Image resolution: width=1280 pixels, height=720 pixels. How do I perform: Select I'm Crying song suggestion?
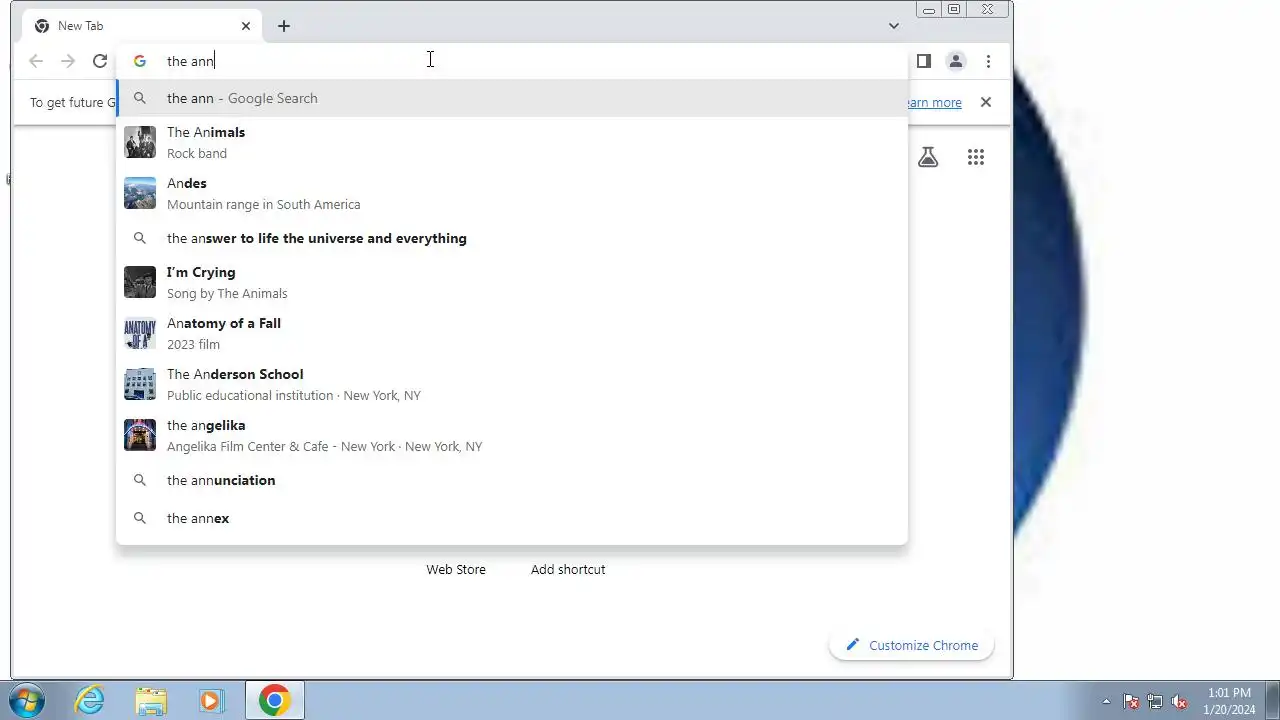pos(512,282)
